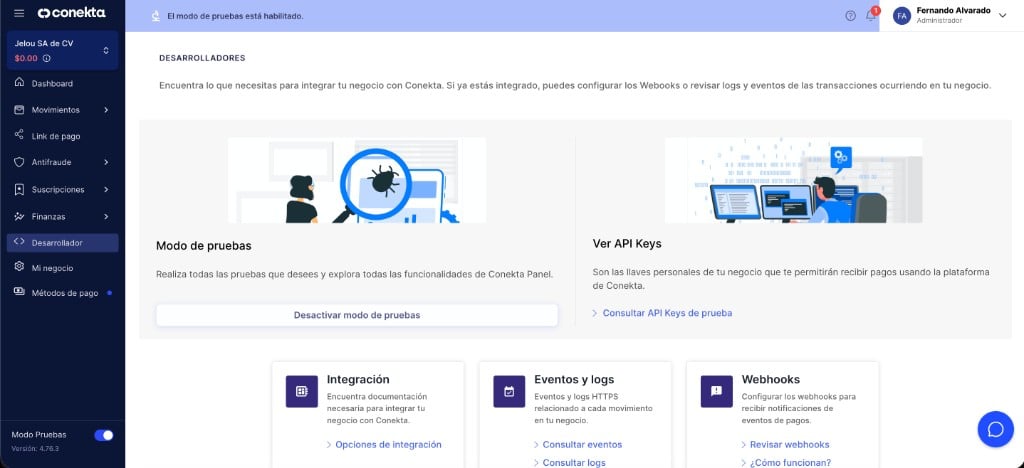Open the Consultar logs link
Screen dimensions: 1024x468
(x=573, y=463)
